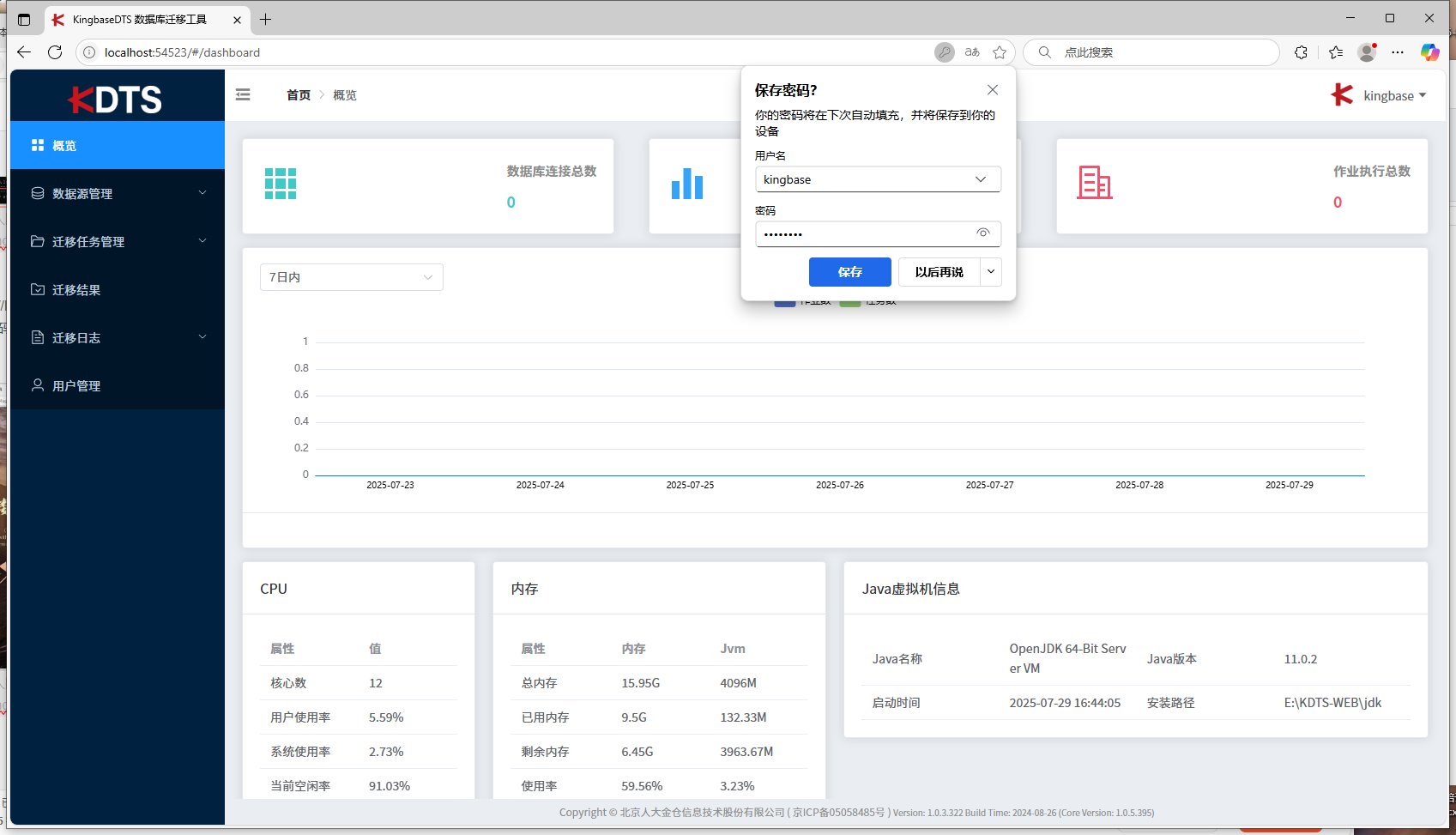
Task: Close the save password dialog
Action: pos(993,90)
